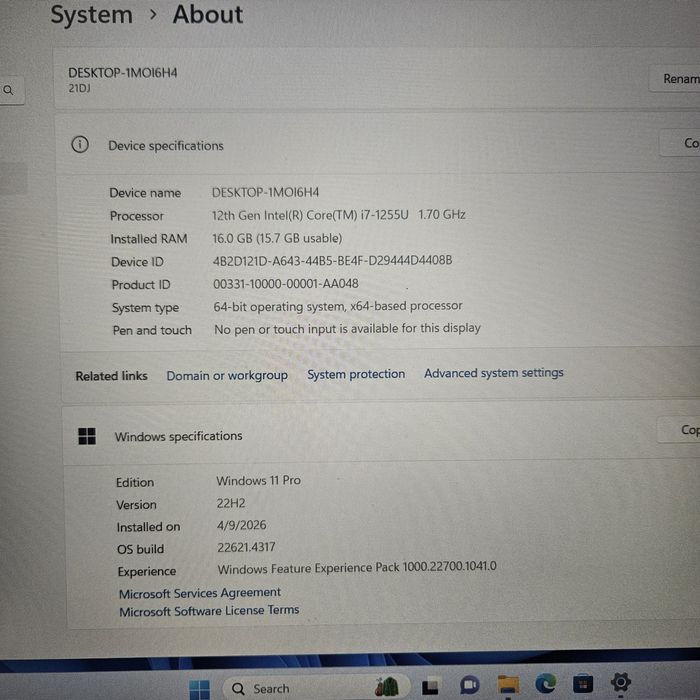
Task: Go back to System in breadcrumb
Action: (92, 16)
